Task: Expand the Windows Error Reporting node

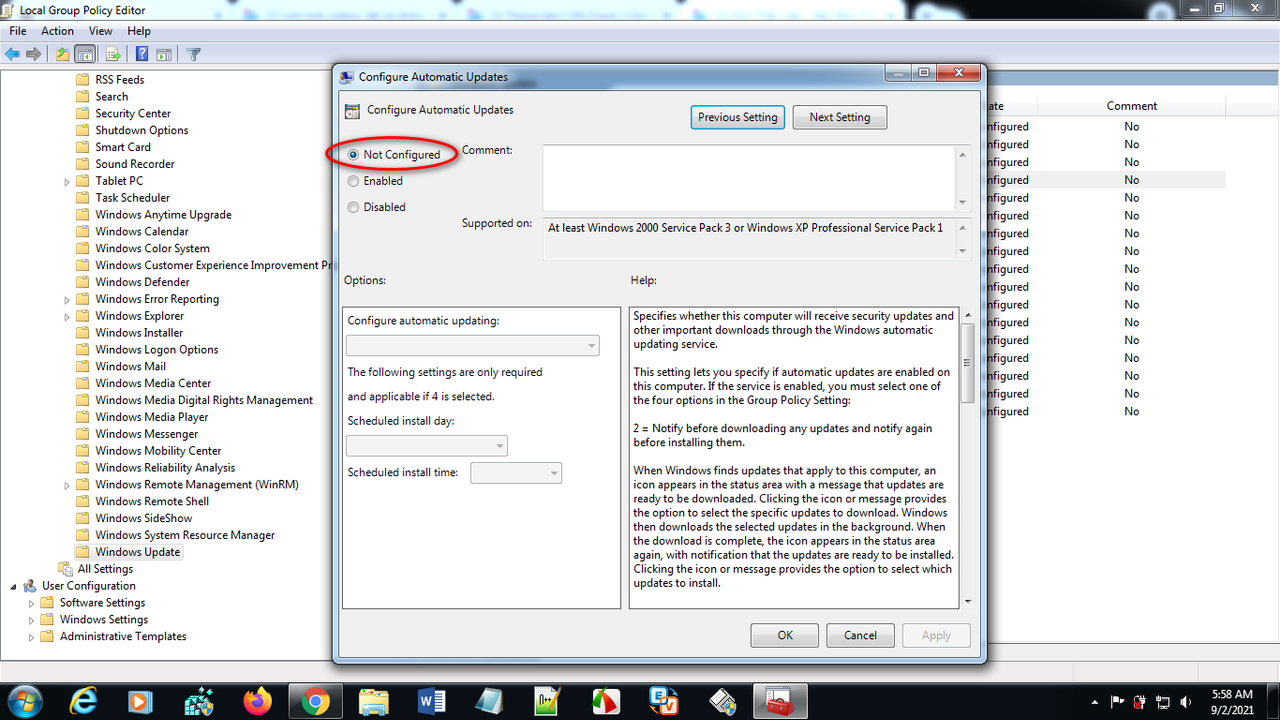Action: click(67, 299)
